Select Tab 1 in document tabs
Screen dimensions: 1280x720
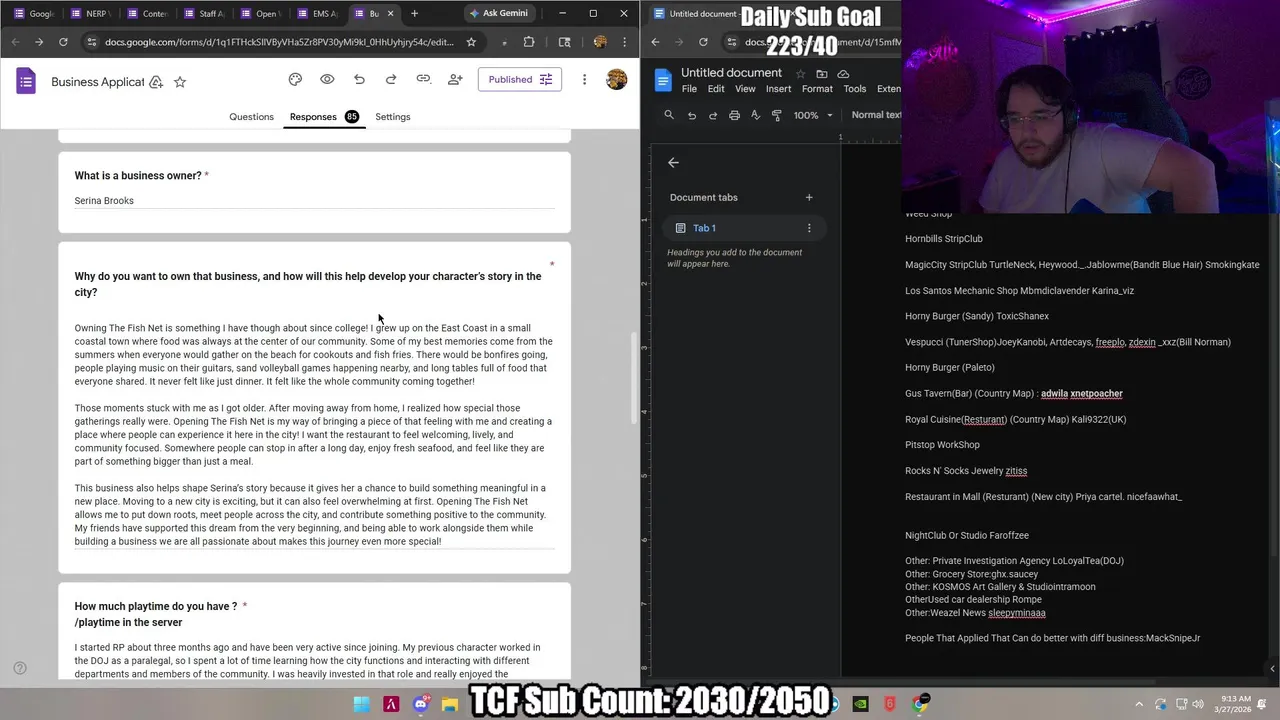746,228
